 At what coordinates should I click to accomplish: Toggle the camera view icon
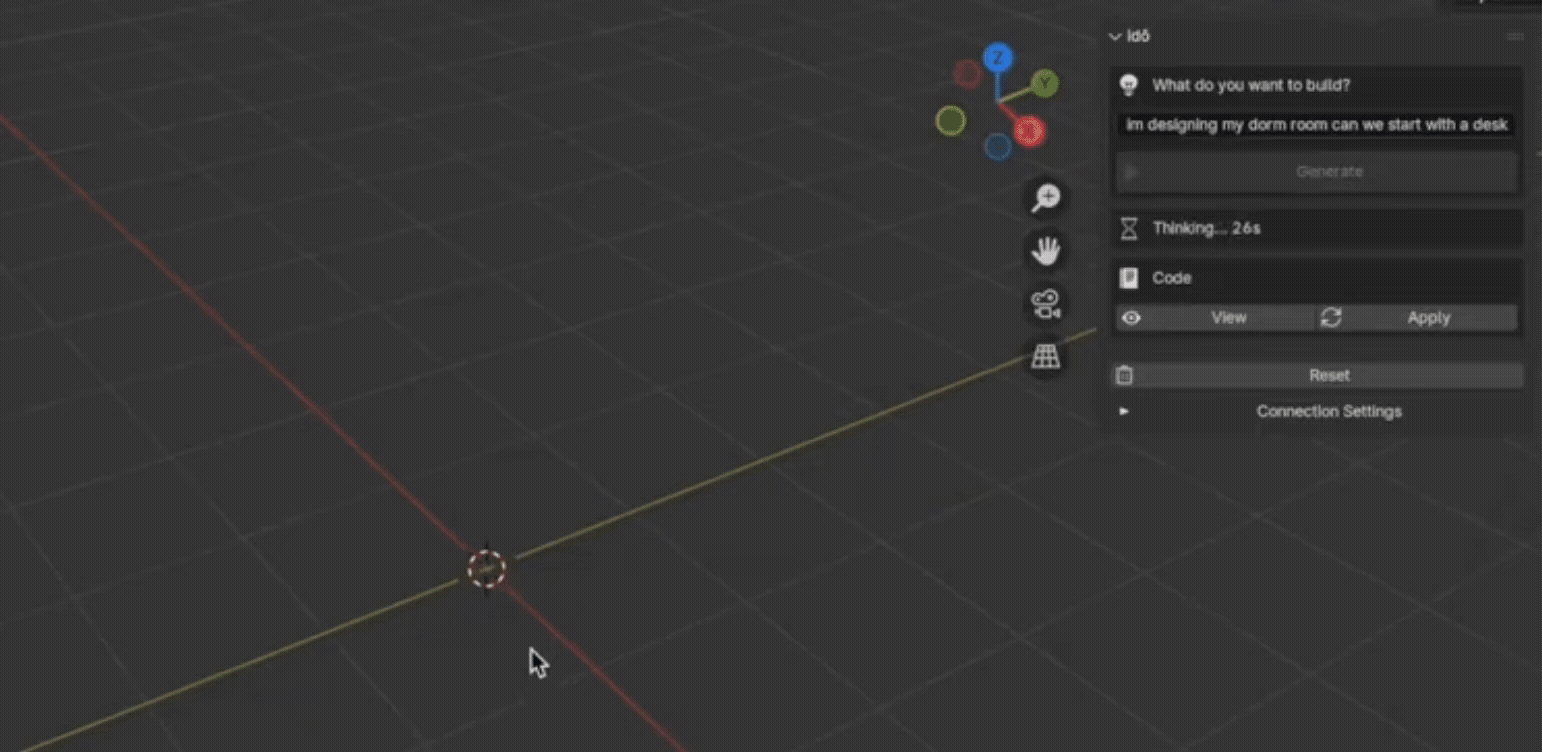pos(1046,304)
